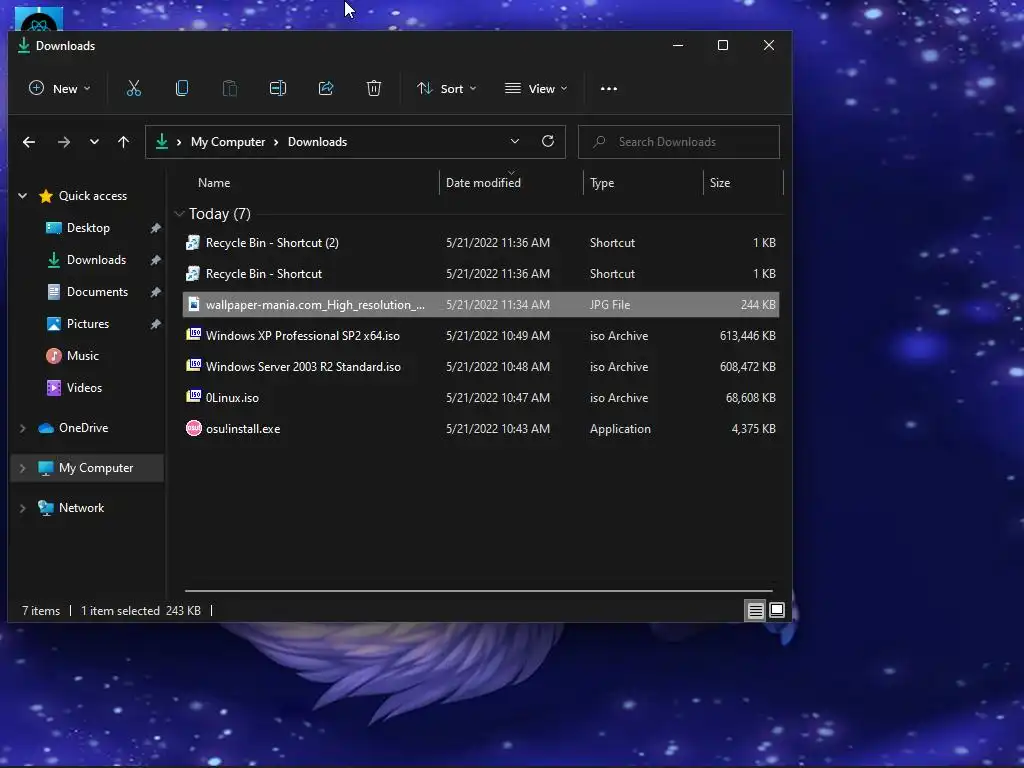
Task: Open the desktop app icon behind window
Action: pos(39,20)
